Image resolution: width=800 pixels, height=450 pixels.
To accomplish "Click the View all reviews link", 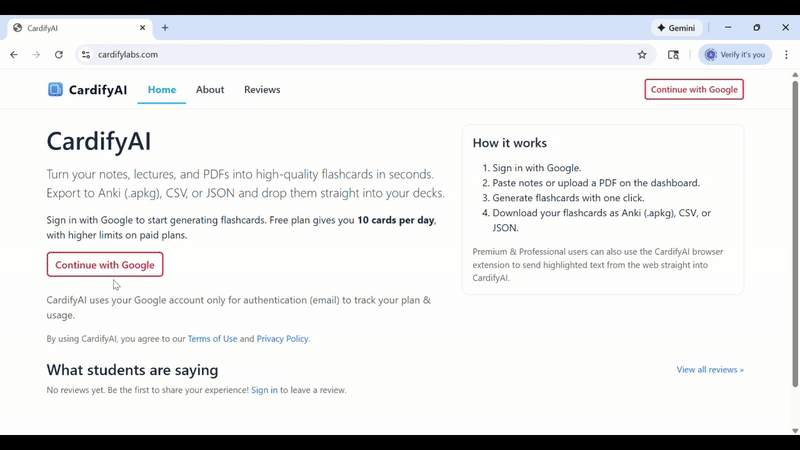I will point(710,369).
